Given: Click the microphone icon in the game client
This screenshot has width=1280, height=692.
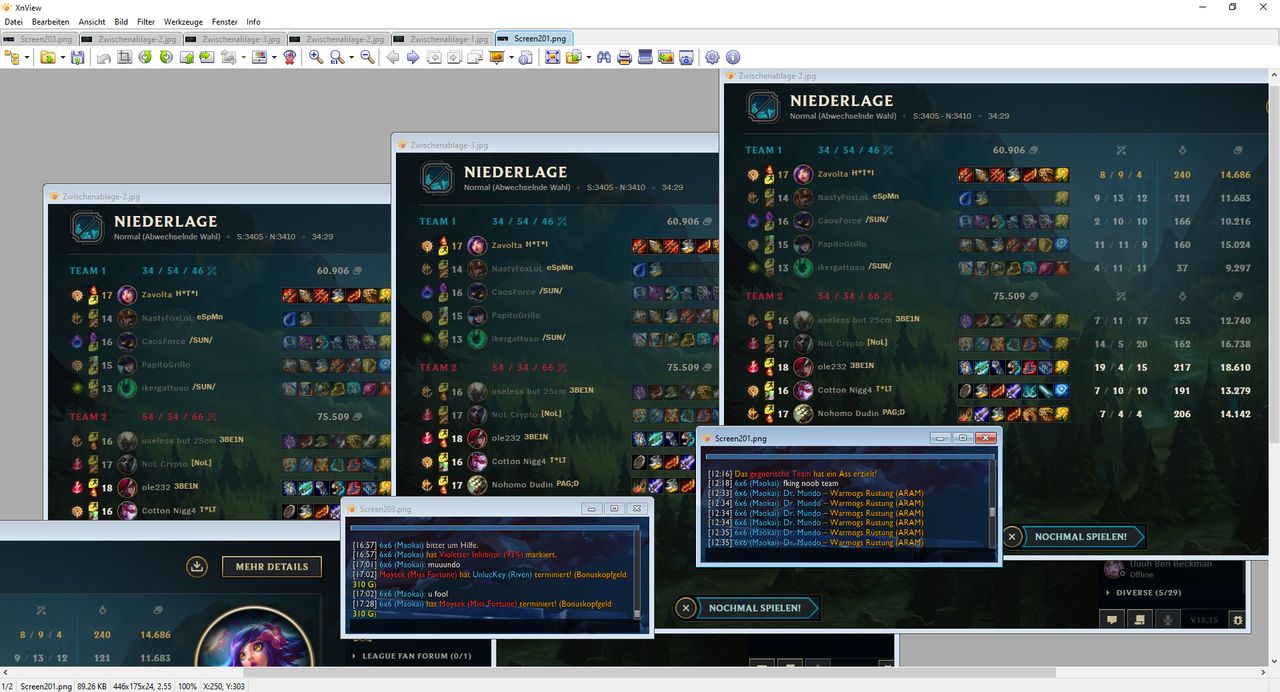Looking at the screenshot, I should click(x=1166, y=620).
